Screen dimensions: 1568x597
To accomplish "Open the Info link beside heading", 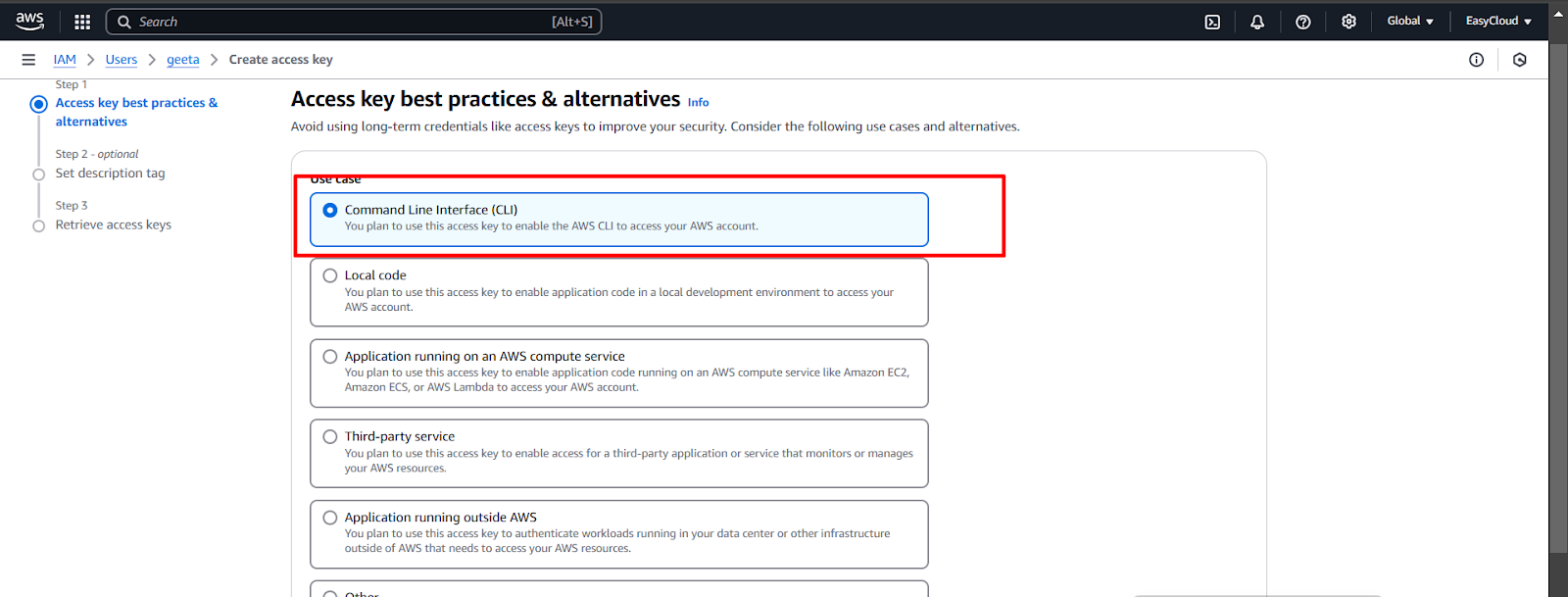I will pos(698,102).
